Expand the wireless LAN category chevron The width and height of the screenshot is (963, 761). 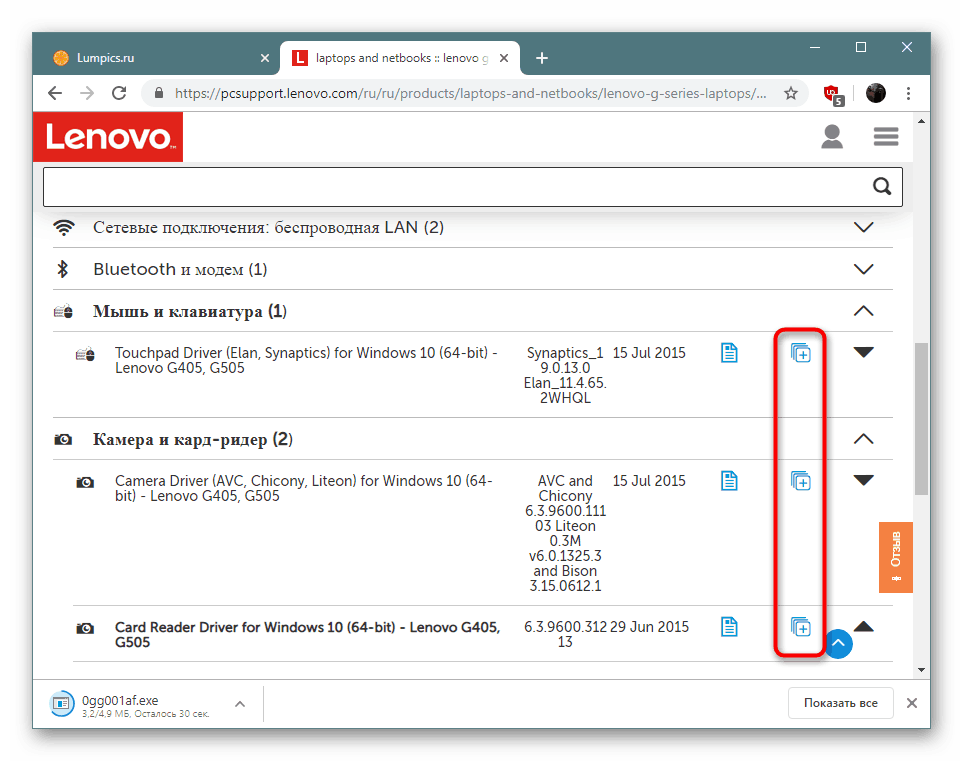click(864, 227)
